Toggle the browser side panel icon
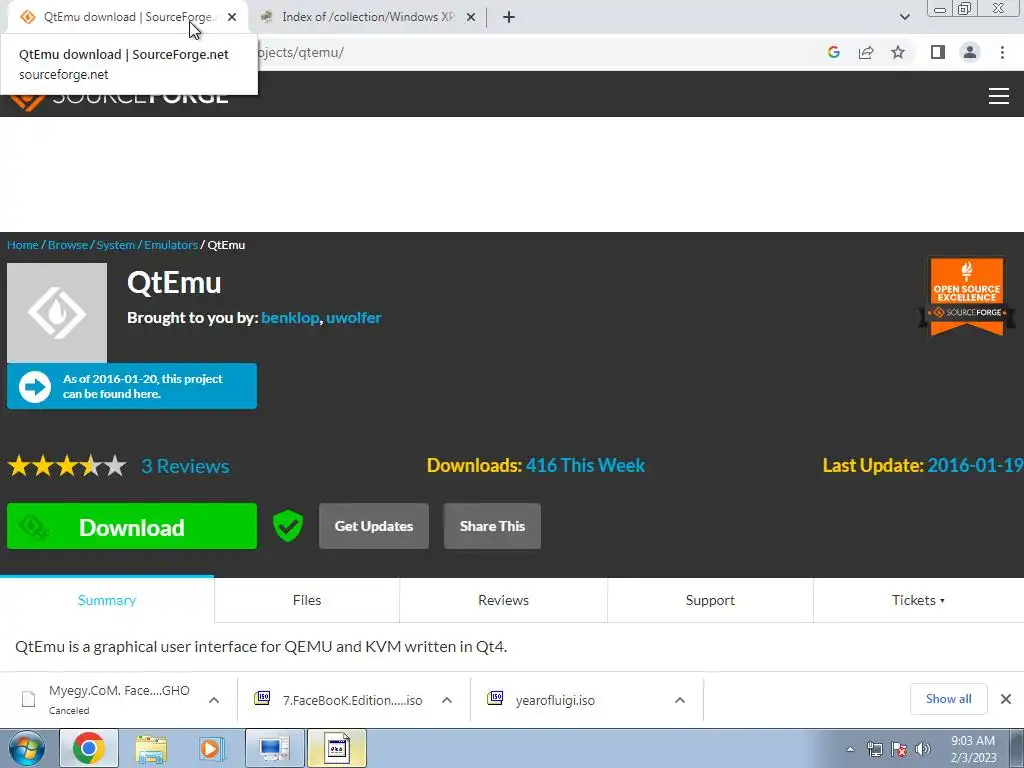Screen dimensions: 1024x768 pyautogui.click(x=938, y=52)
